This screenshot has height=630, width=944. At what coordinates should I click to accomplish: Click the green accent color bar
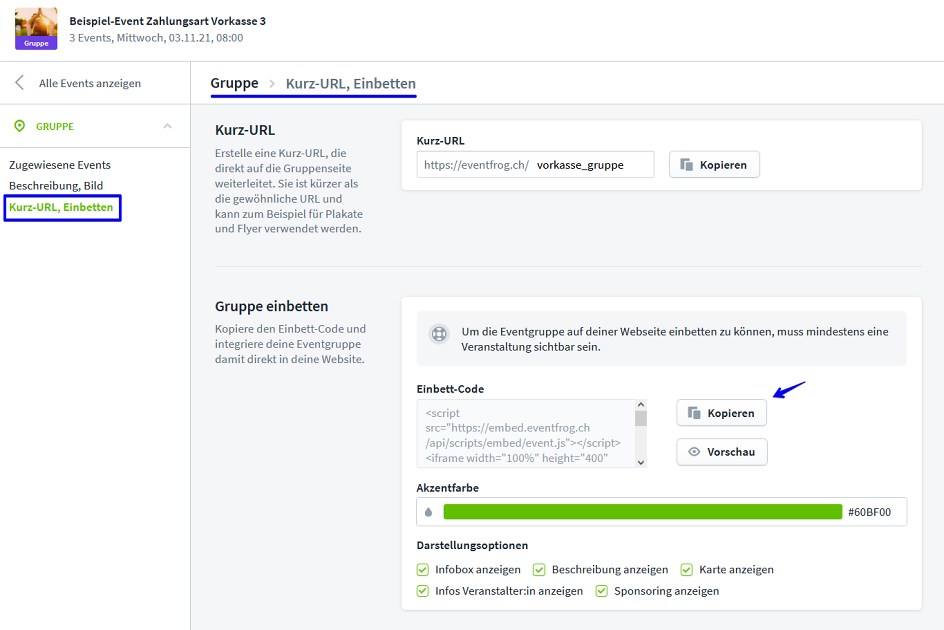(642, 512)
